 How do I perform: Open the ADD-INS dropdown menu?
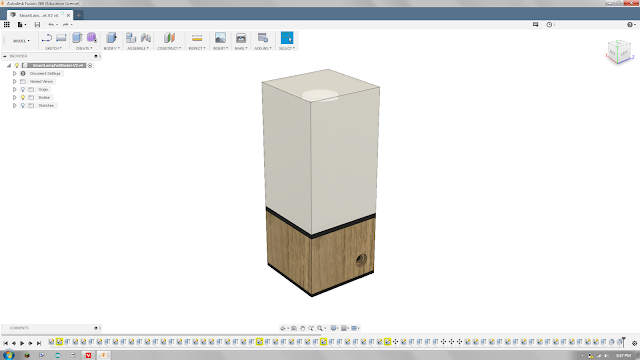(x=262, y=48)
